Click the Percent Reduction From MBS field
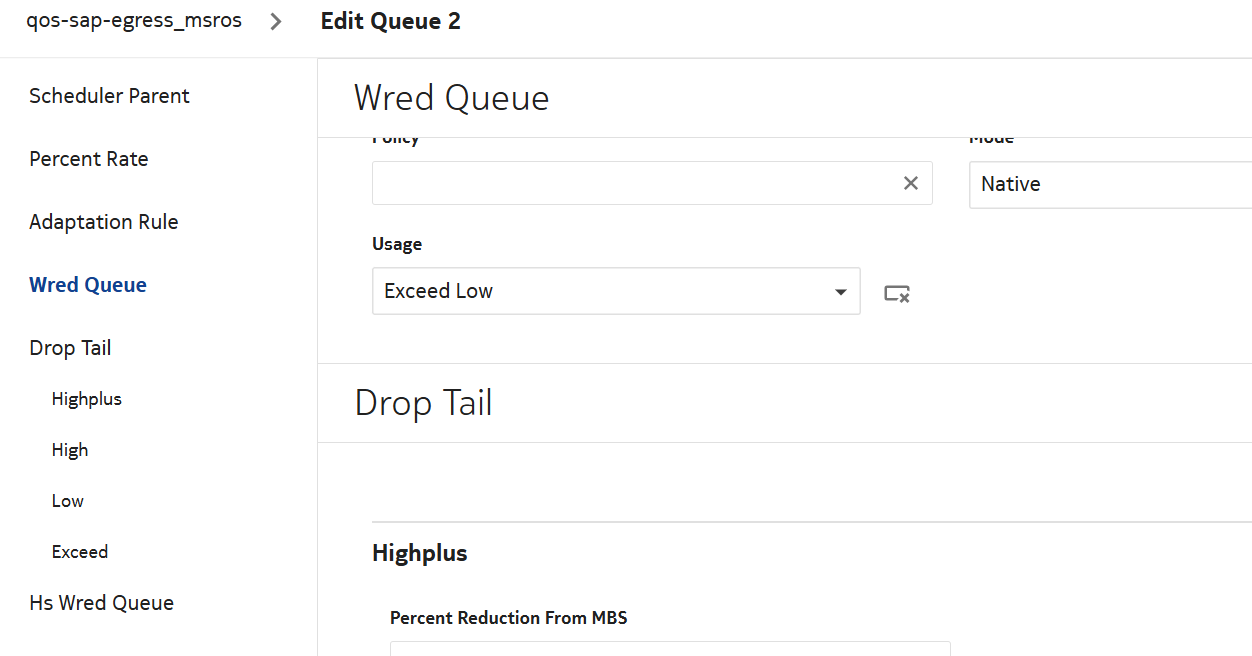This screenshot has width=1252, height=656. coord(669,648)
